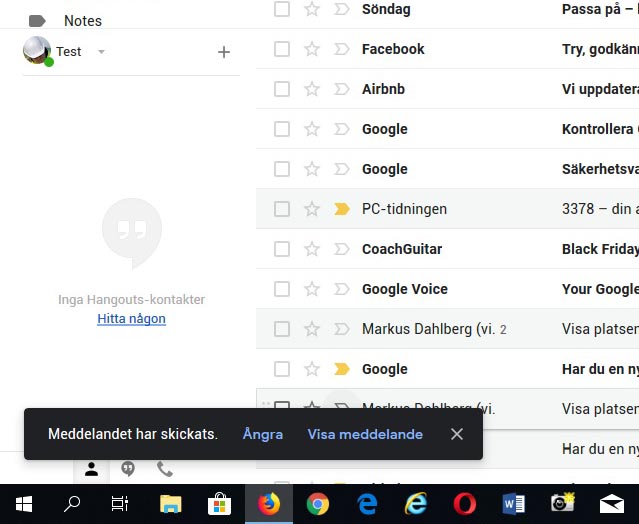
Task: Tick checkbox for Google 'Säkerhetsva' email
Action: [282, 169]
